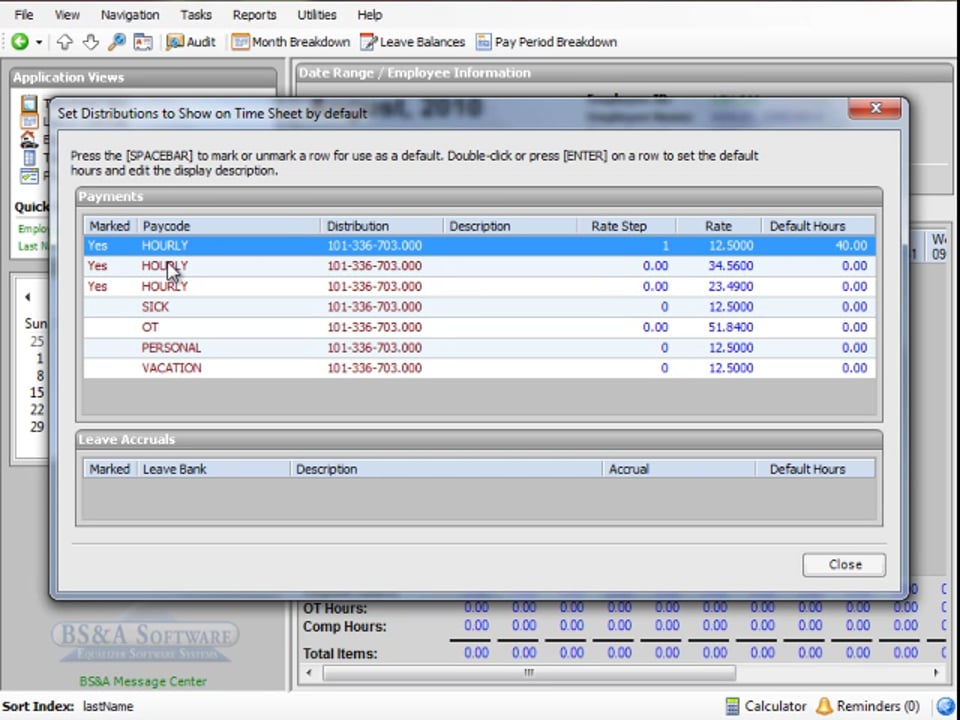Image resolution: width=960 pixels, height=720 pixels.
Task: Open the Utilities menu
Action: click(317, 15)
